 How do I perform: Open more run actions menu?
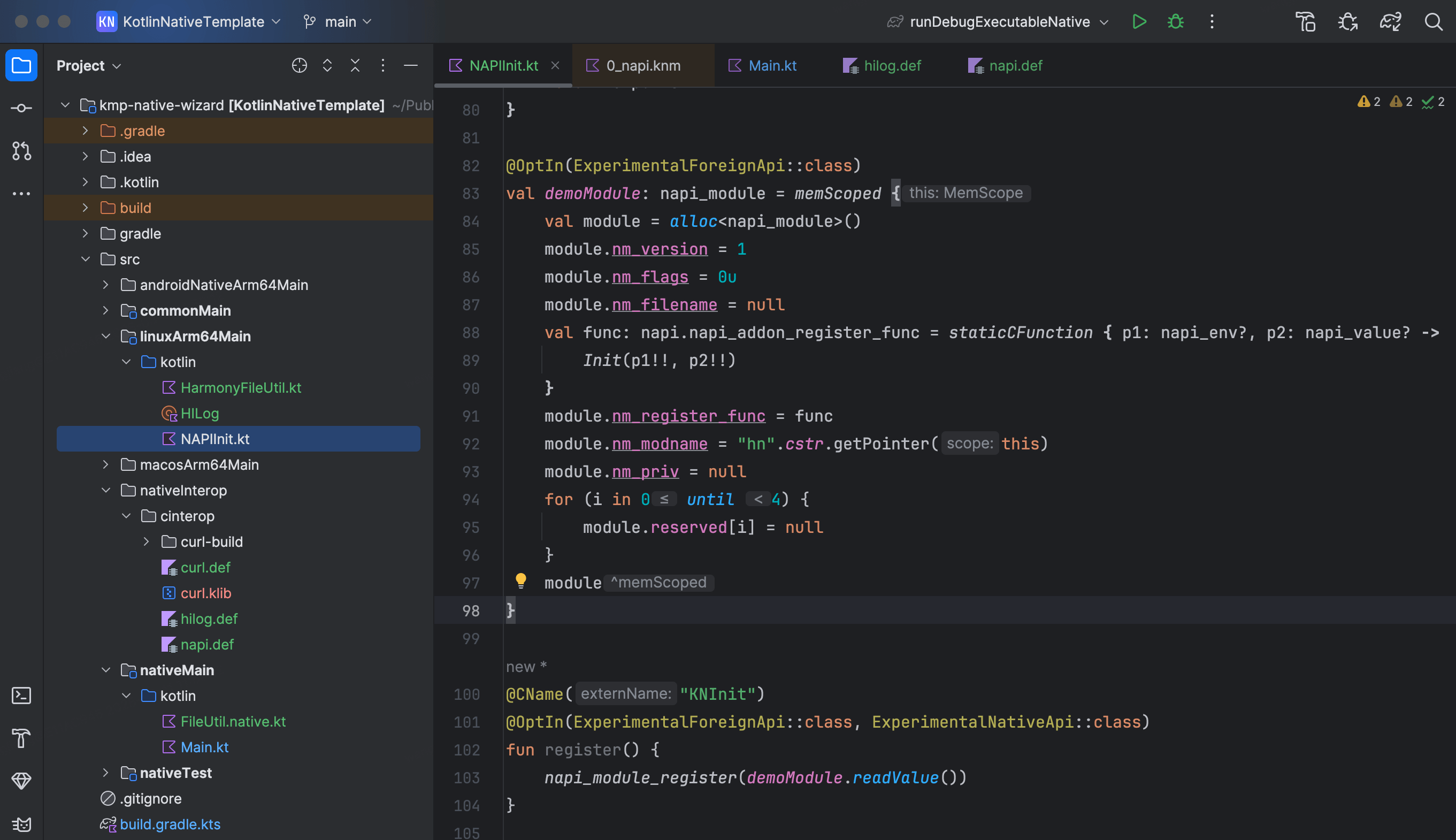coord(1212,21)
